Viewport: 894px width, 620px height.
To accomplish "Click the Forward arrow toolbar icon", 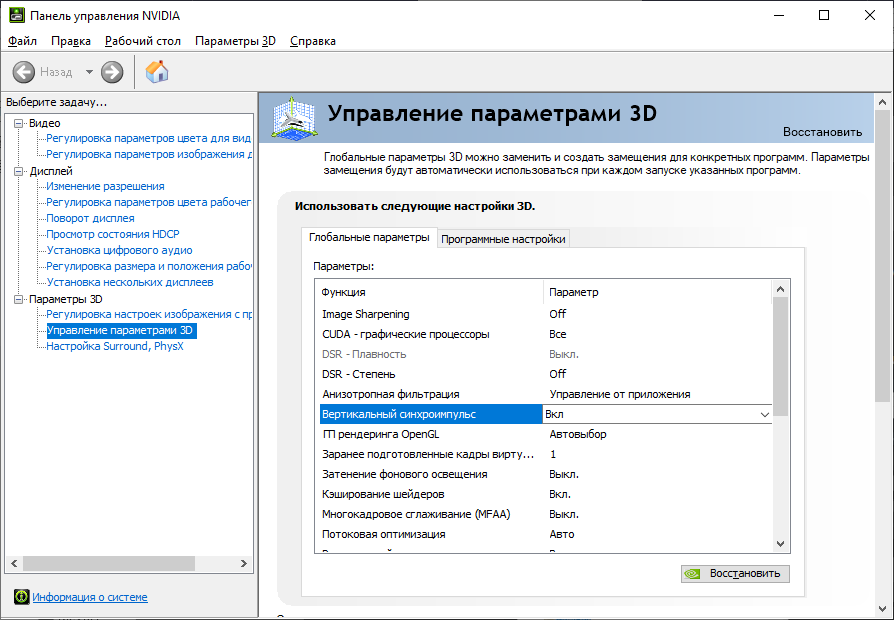I will pos(112,72).
